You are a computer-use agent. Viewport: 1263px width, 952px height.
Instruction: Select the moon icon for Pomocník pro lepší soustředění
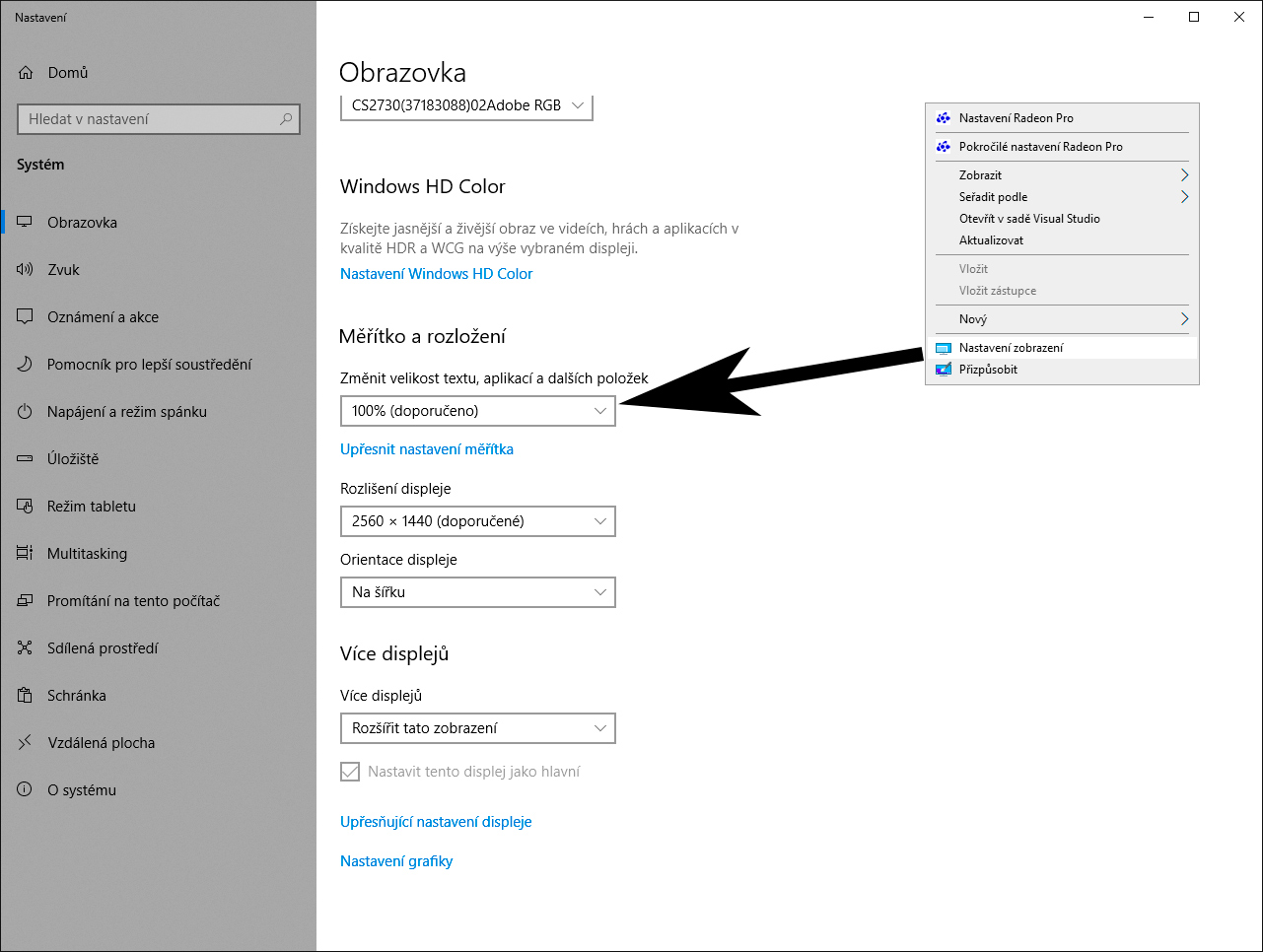pyautogui.click(x=26, y=365)
